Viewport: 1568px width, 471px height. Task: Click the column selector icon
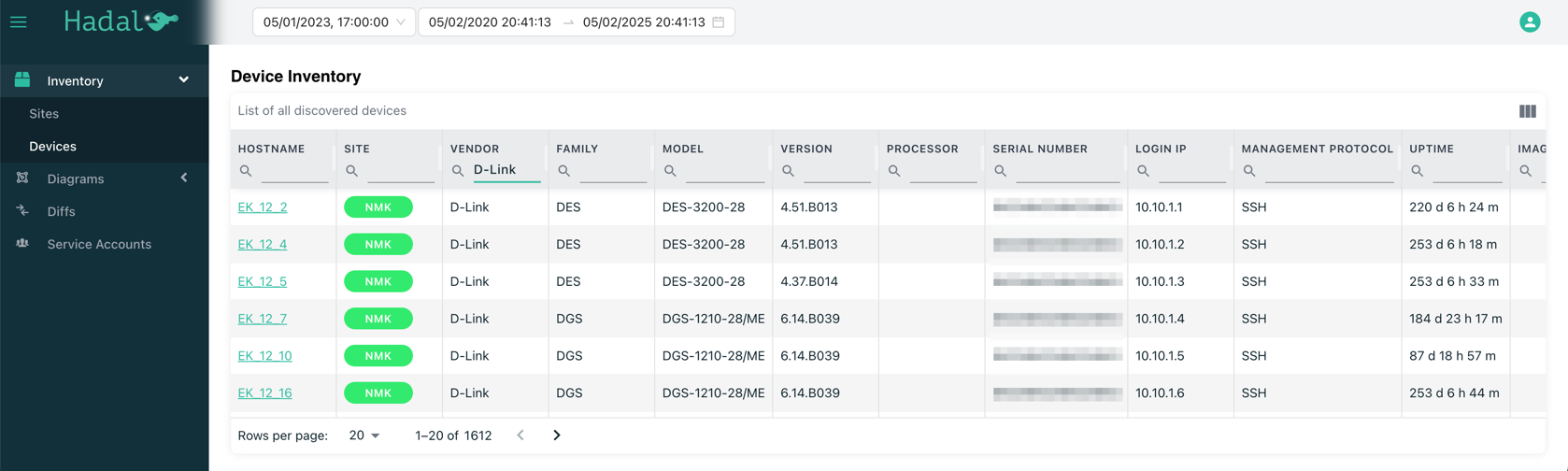coord(1527,111)
